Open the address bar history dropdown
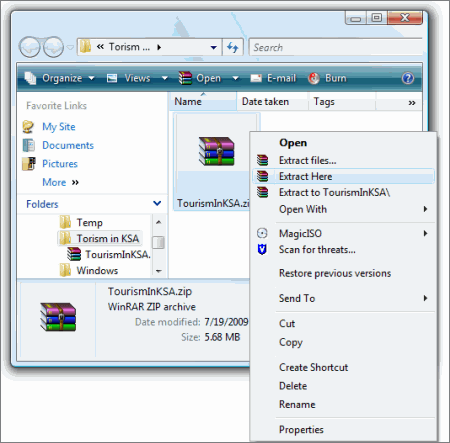Image resolution: width=450 pixels, height=443 pixels. (x=214, y=47)
